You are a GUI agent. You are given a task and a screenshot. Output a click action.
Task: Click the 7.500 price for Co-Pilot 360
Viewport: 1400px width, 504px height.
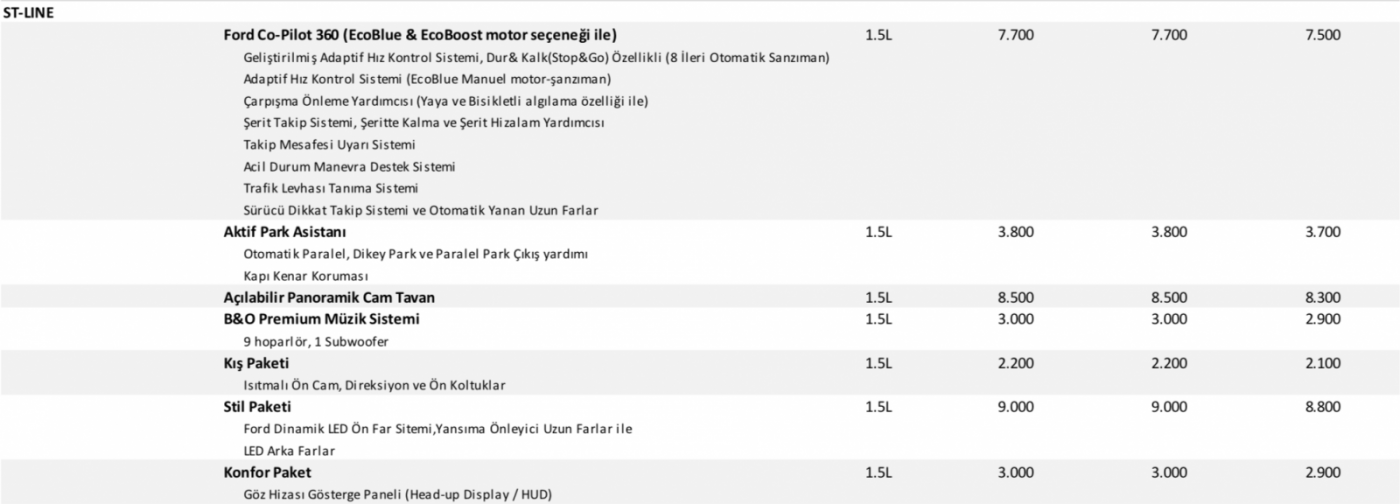tap(1322, 36)
